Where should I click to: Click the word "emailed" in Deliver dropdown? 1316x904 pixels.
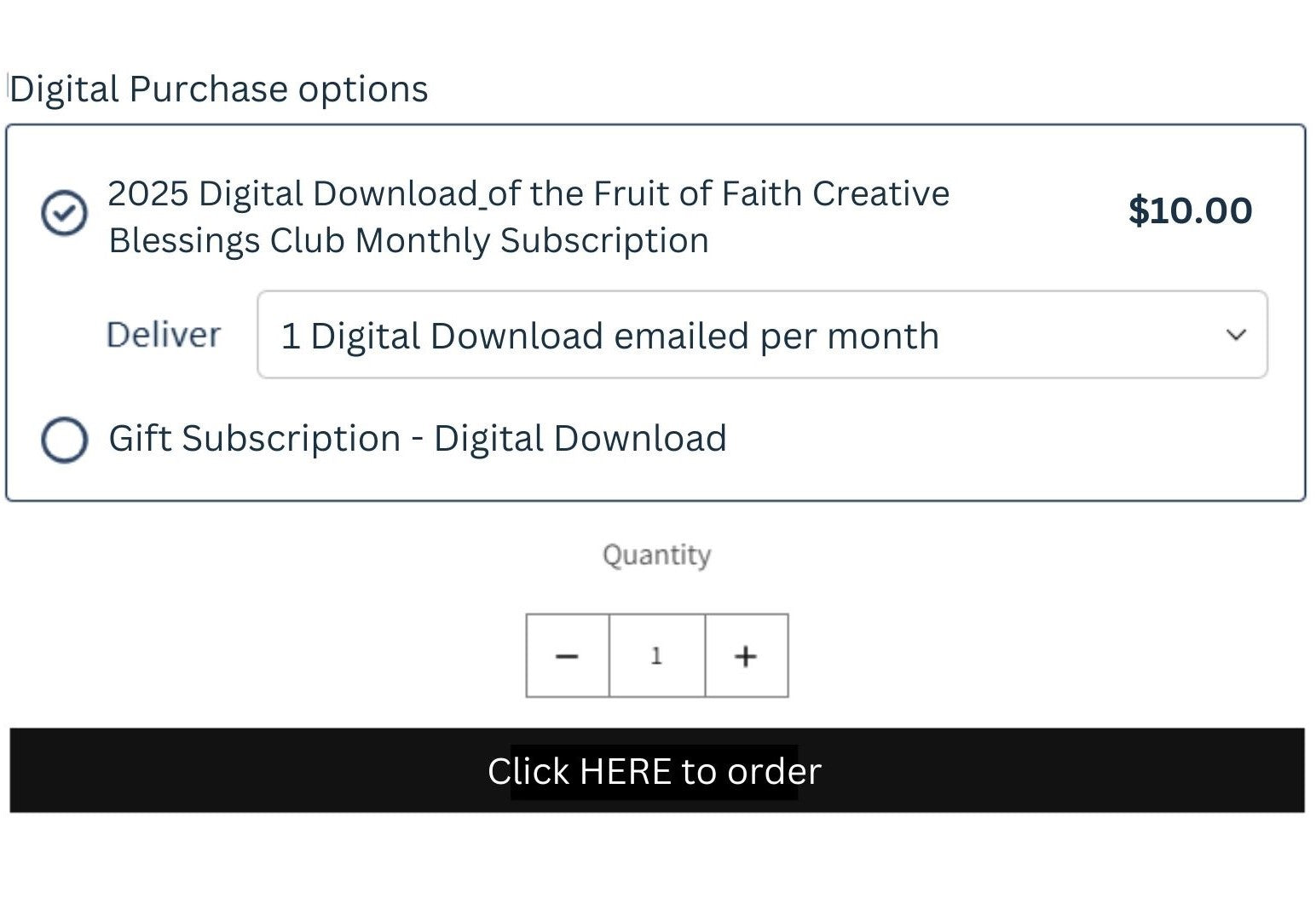tap(682, 336)
